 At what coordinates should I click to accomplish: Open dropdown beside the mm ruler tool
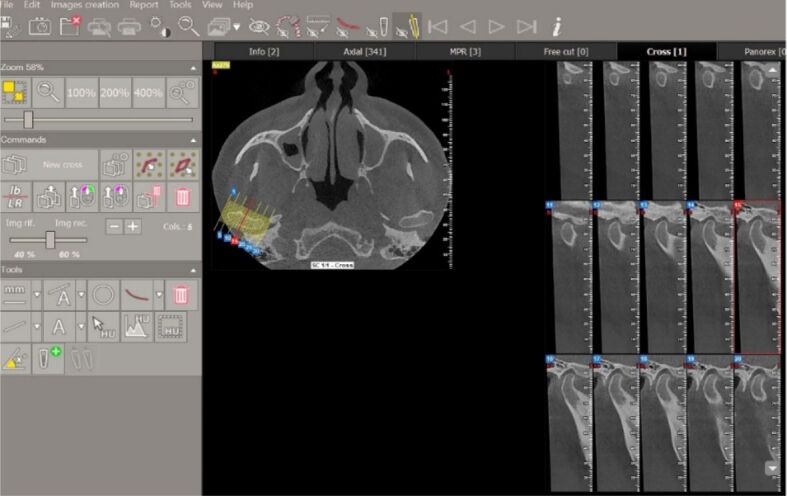[37, 295]
